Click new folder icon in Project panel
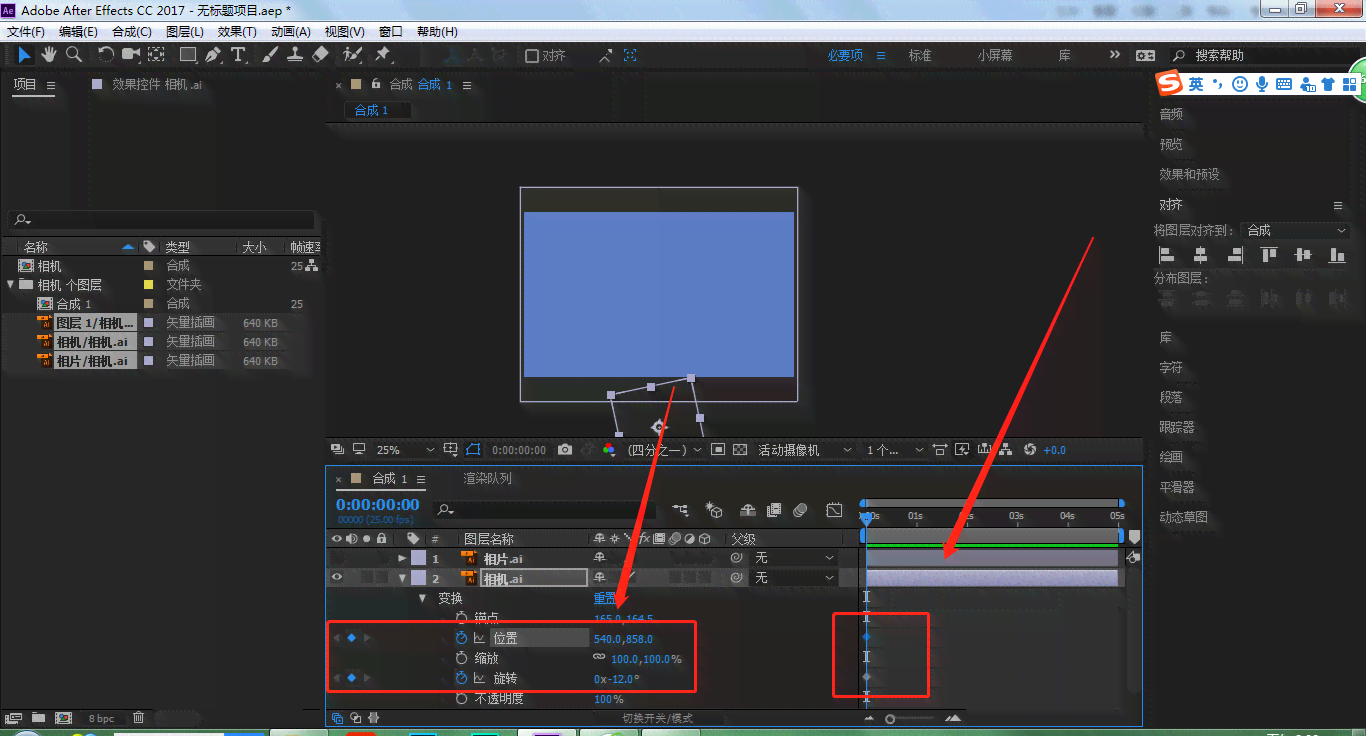The width and height of the screenshot is (1366, 736). (38, 717)
